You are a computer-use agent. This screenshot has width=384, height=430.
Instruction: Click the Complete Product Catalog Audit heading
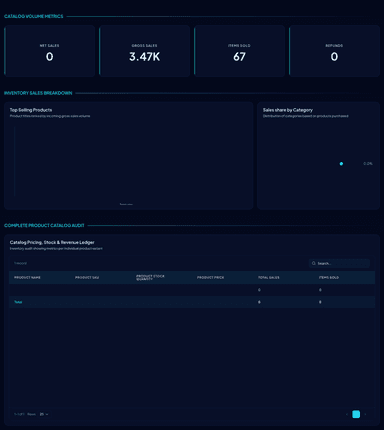pos(44,225)
